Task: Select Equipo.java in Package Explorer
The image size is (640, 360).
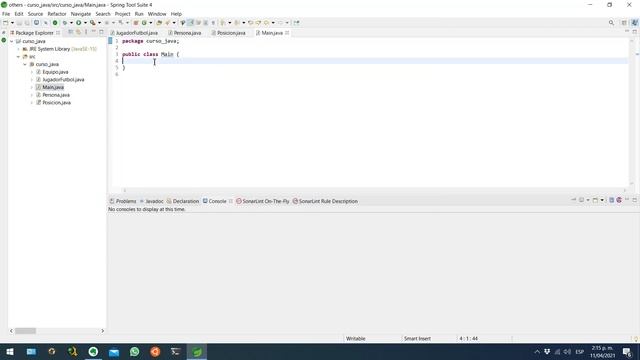Action: (55, 72)
